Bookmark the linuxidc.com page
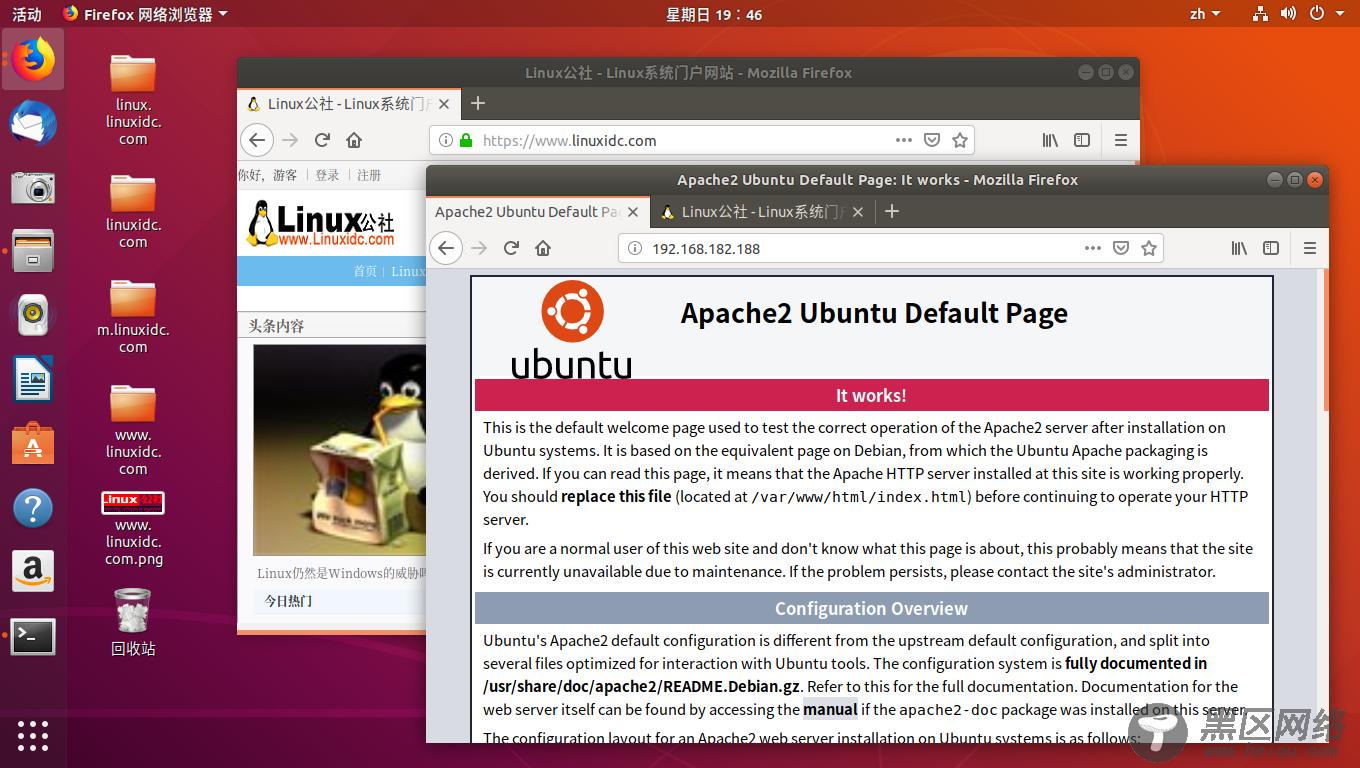The image size is (1360, 768). pyautogui.click(x=960, y=140)
